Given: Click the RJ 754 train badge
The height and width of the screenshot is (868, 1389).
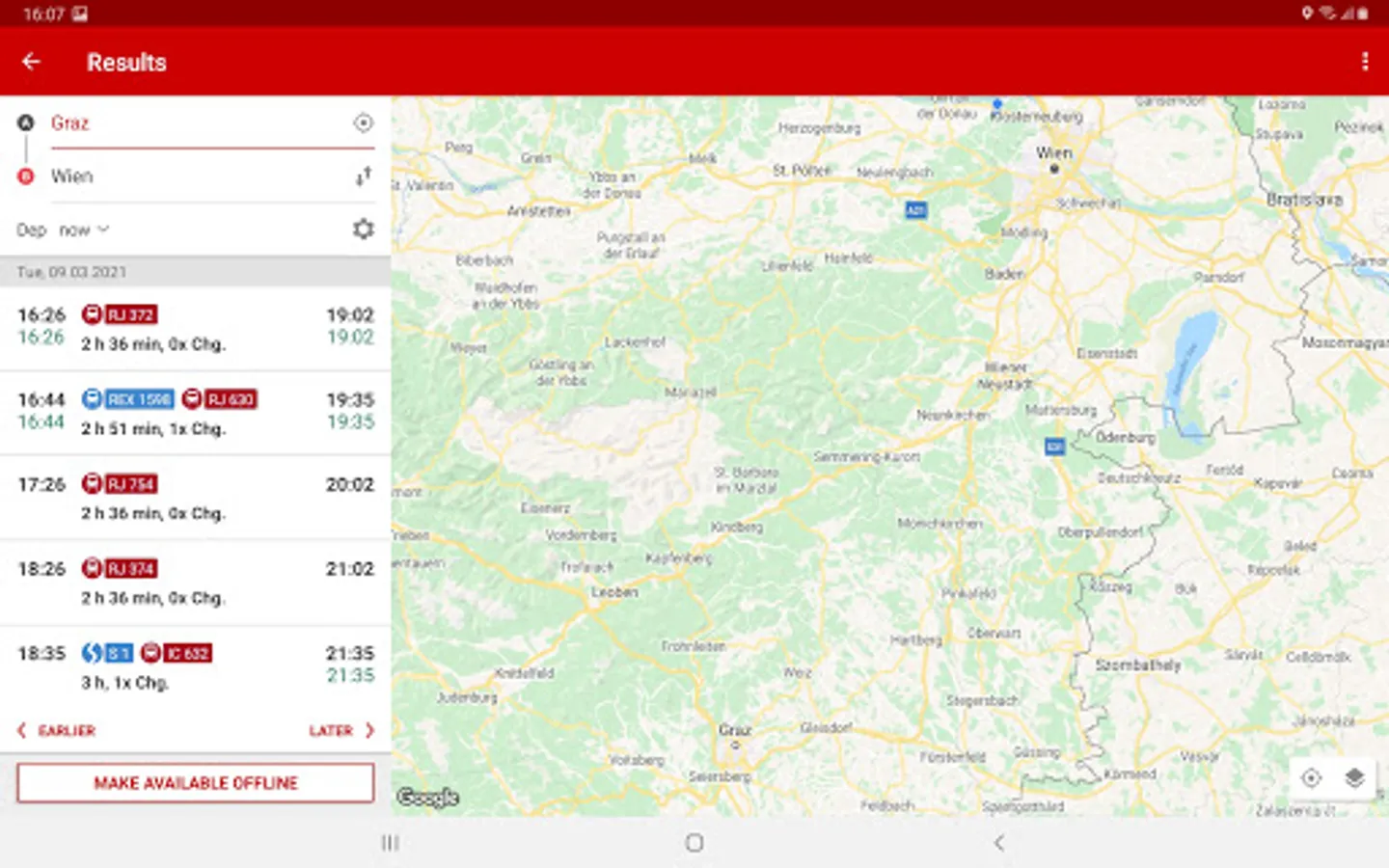Looking at the screenshot, I should pyautogui.click(x=130, y=484).
